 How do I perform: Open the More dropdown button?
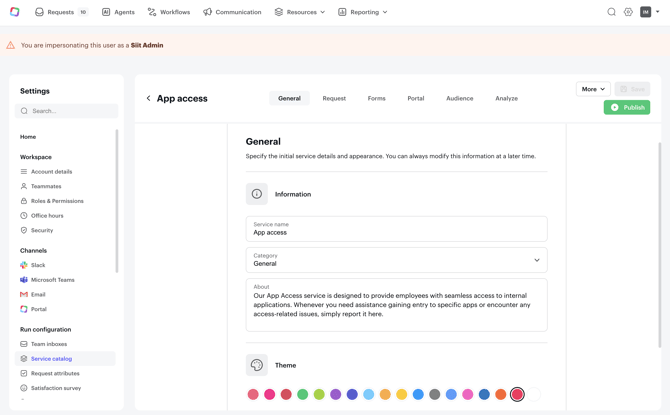[x=593, y=89]
